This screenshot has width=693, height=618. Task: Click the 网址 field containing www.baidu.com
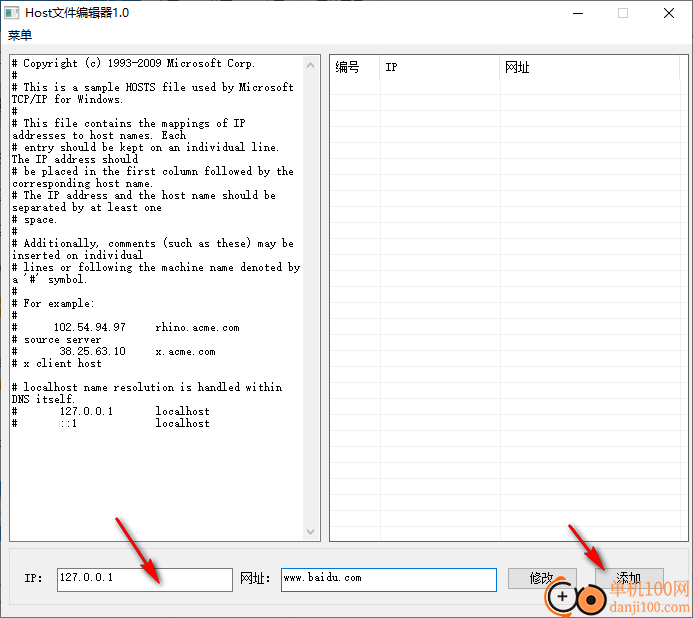click(x=388, y=579)
